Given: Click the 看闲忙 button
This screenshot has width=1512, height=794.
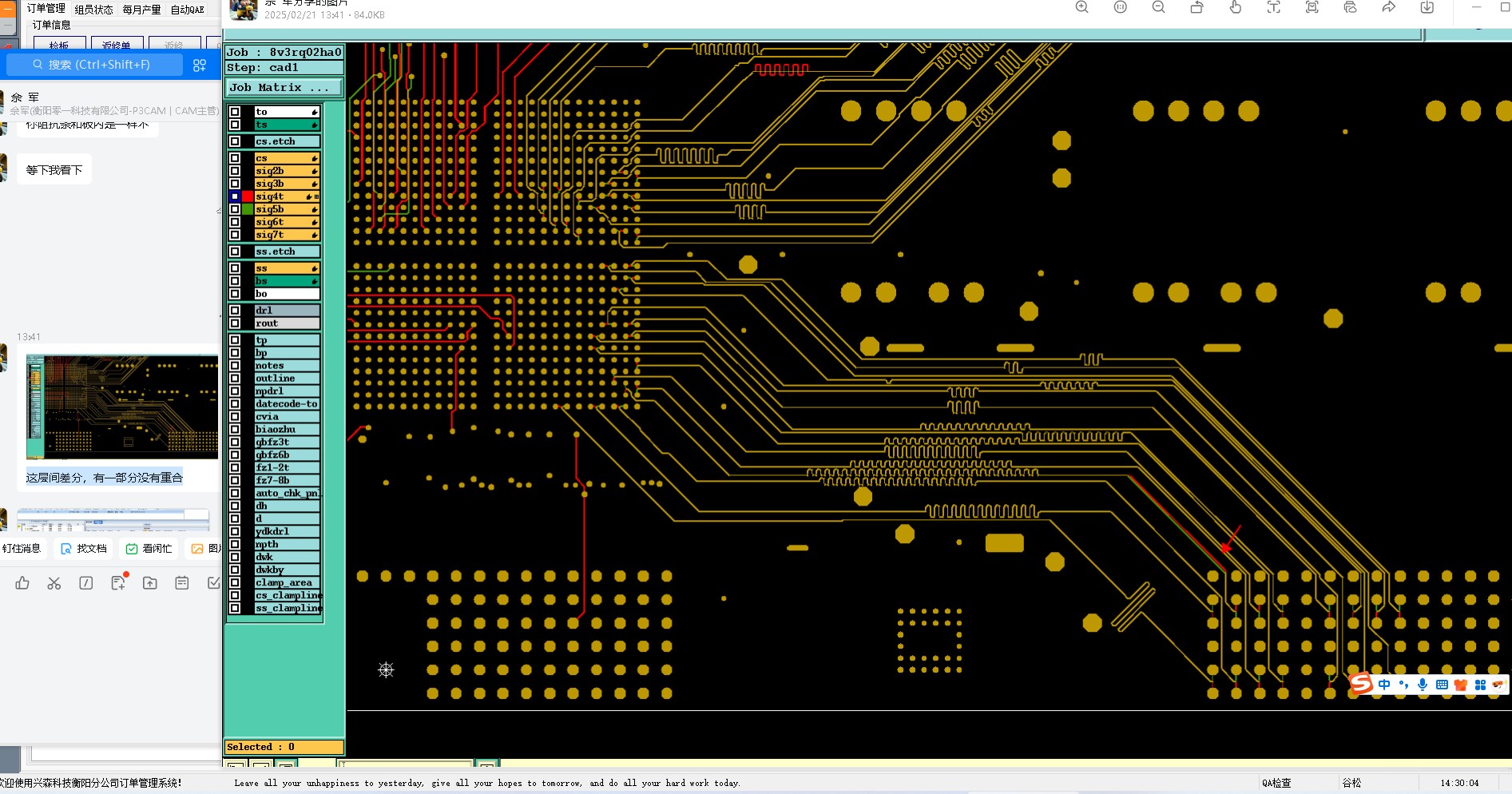Looking at the screenshot, I should click(x=149, y=549).
